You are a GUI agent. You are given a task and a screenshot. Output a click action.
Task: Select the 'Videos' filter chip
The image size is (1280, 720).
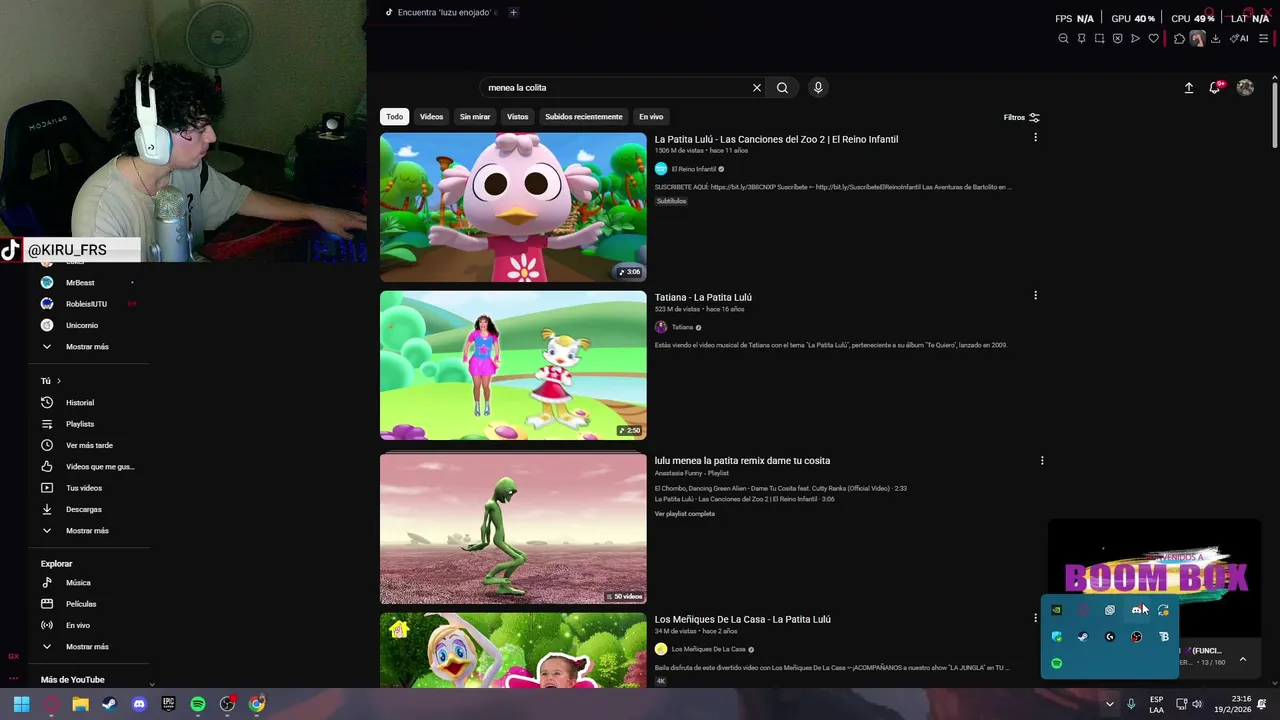pyautogui.click(x=431, y=117)
